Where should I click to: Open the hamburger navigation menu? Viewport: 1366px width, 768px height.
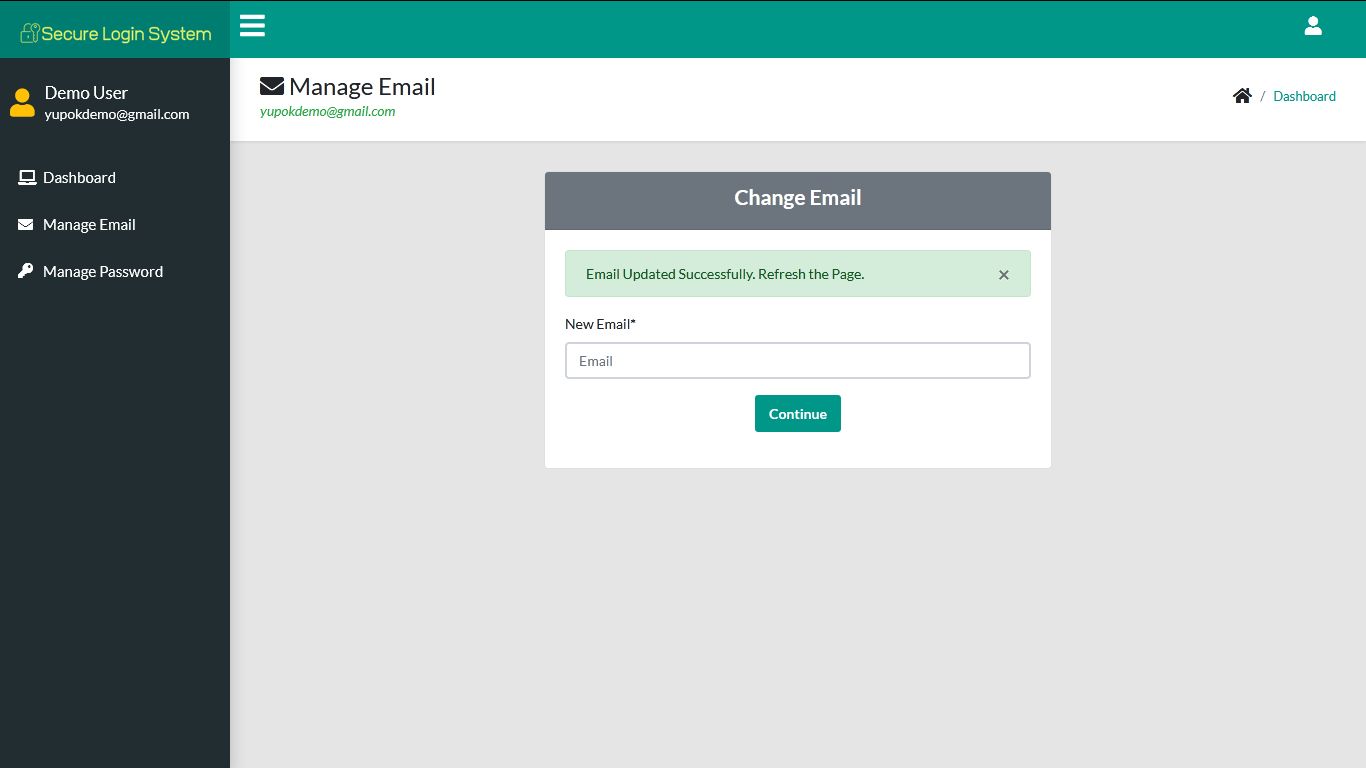pyautogui.click(x=252, y=26)
